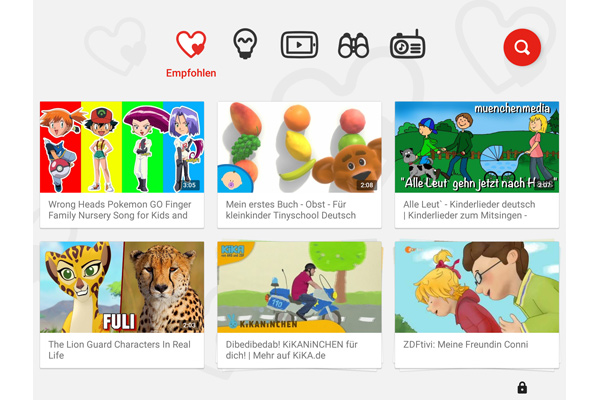
Task: Open the radio music category
Action: click(408, 44)
